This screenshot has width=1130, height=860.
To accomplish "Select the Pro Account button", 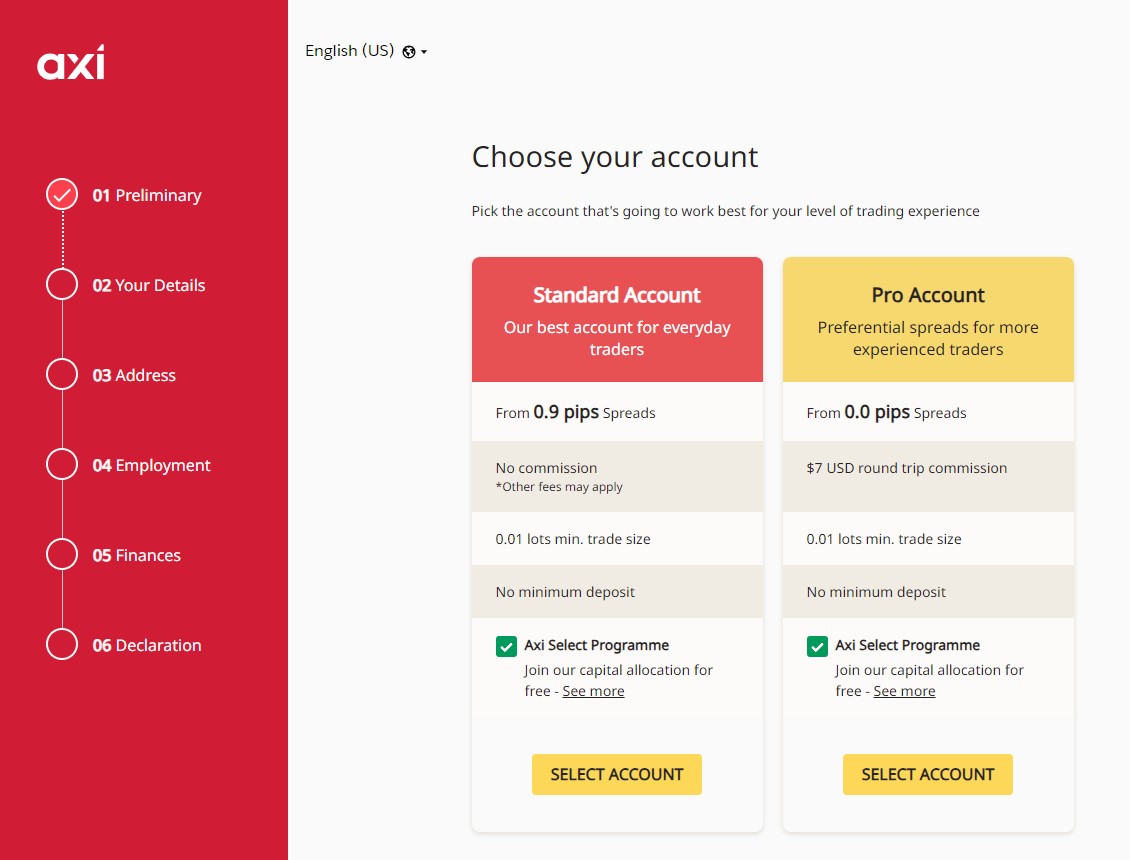I will click(927, 774).
